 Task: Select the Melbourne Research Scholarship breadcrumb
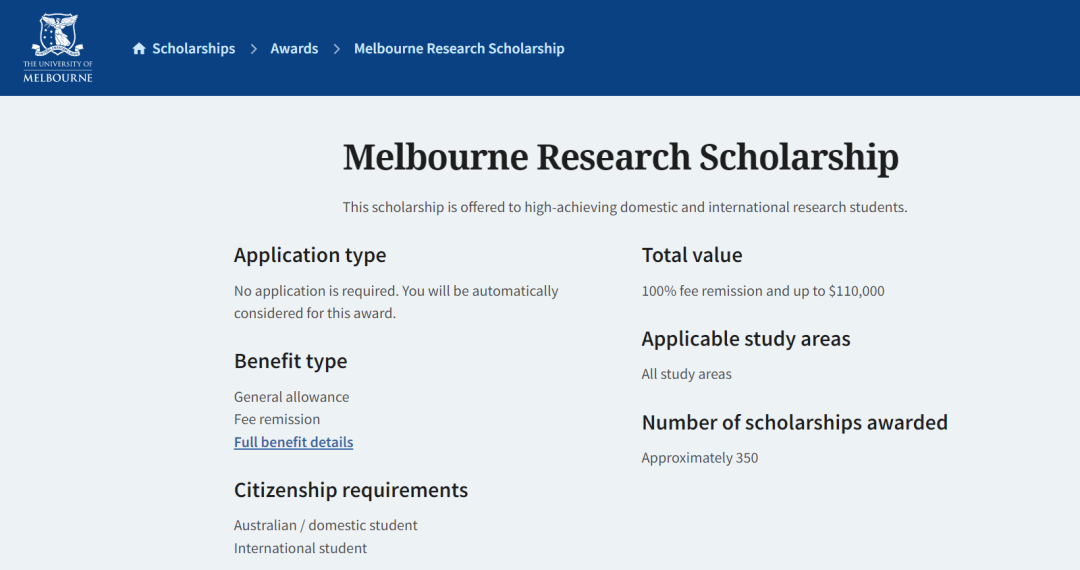(459, 49)
